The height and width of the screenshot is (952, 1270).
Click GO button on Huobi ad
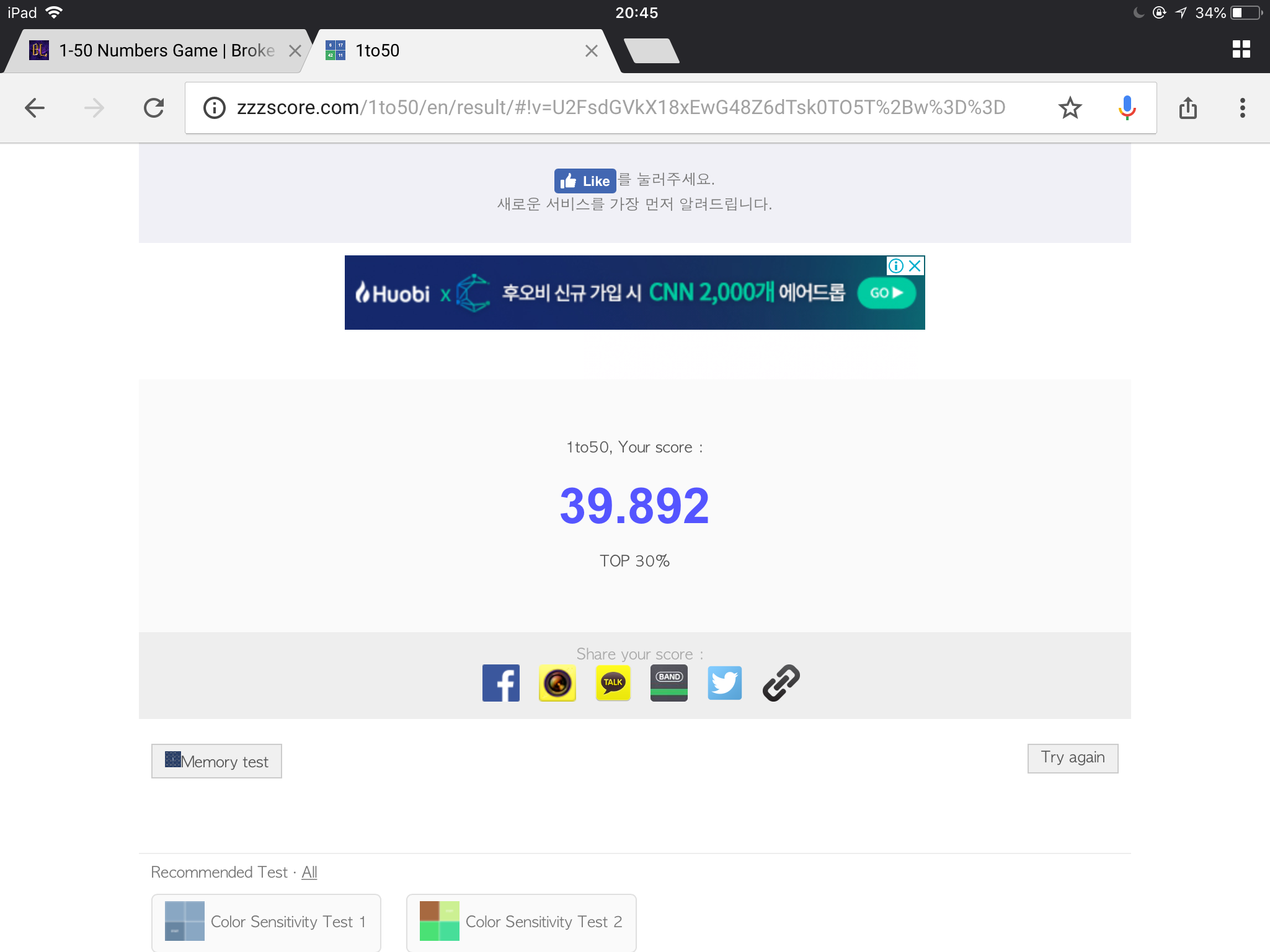click(886, 293)
